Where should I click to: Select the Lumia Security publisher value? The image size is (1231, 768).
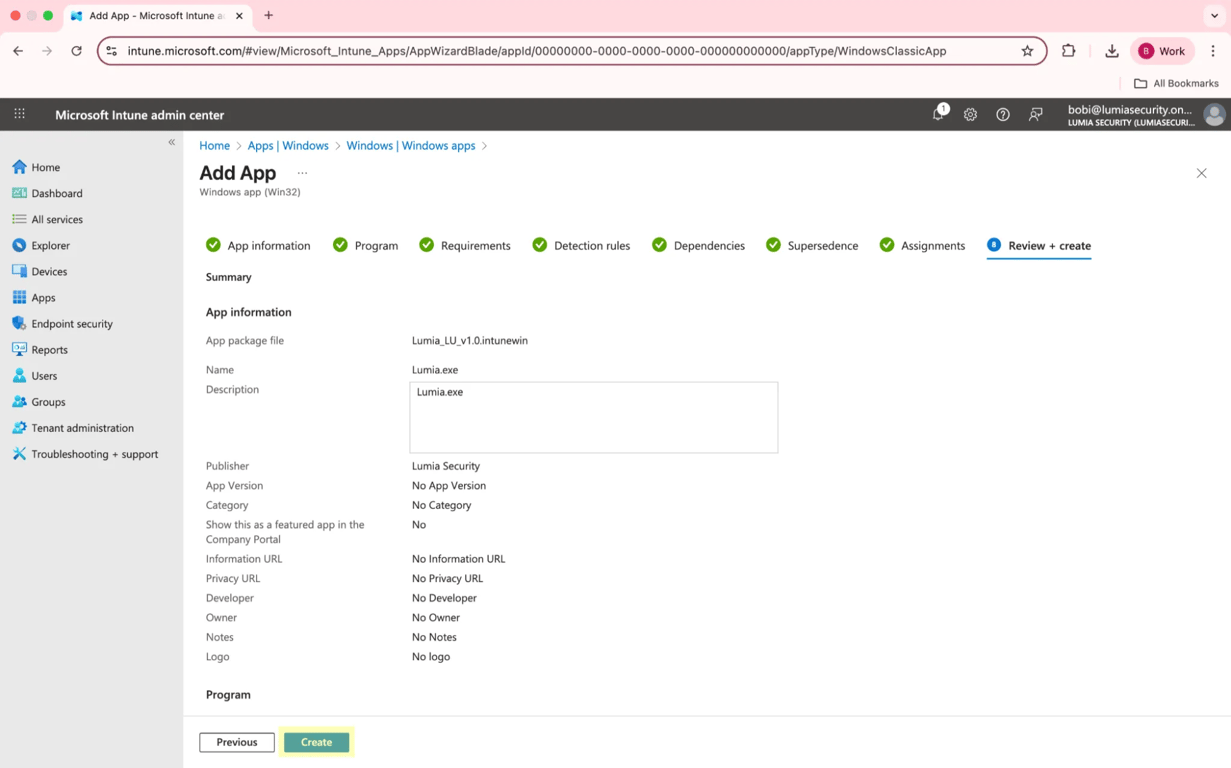click(446, 466)
